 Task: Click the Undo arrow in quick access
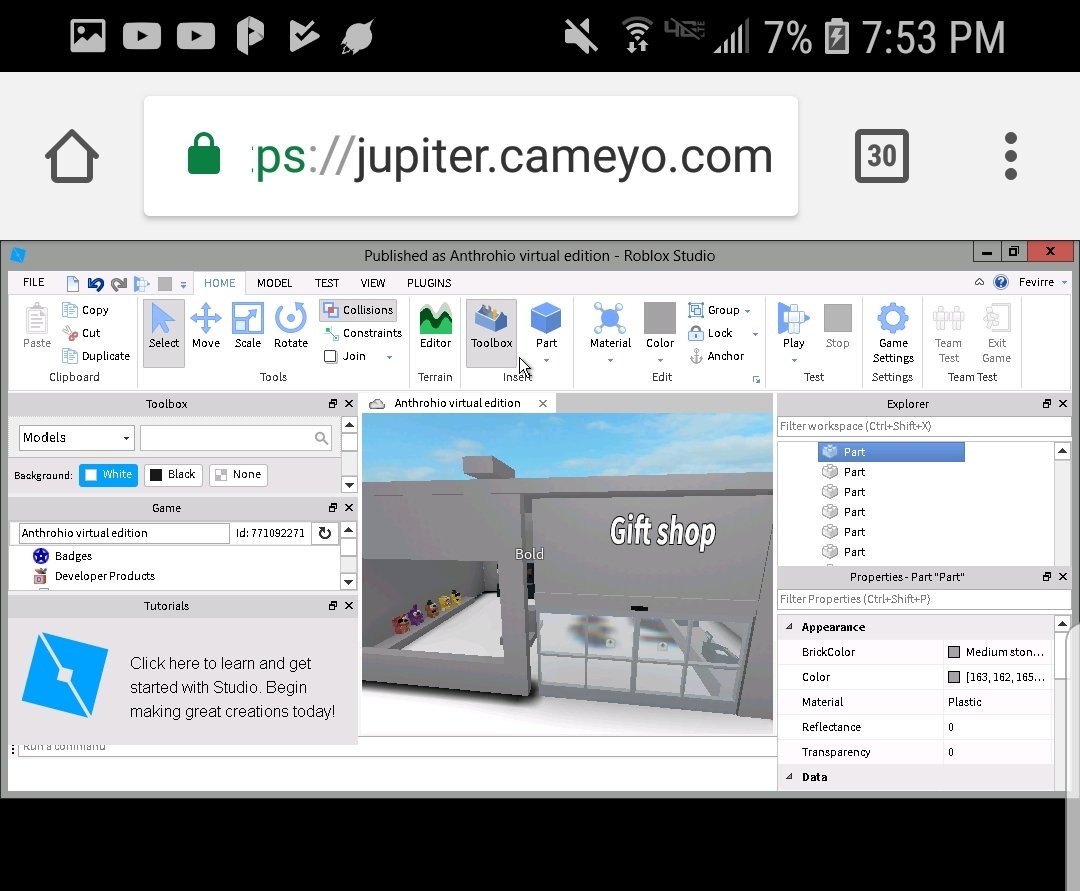96,283
